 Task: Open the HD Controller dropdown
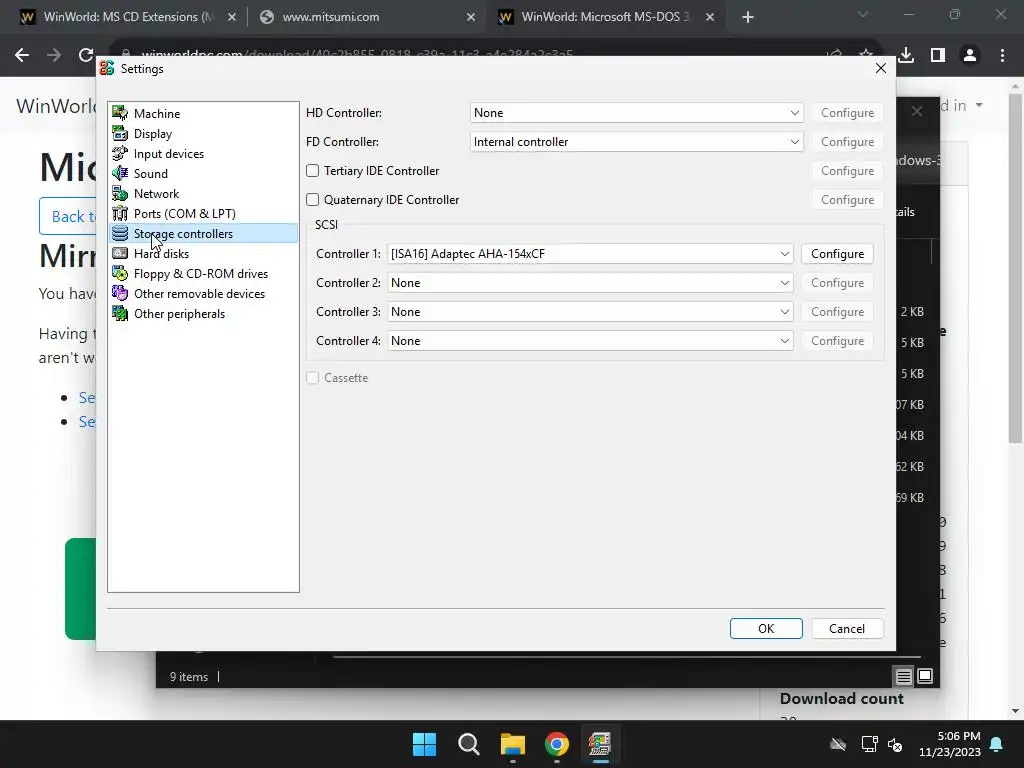[x=636, y=113]
